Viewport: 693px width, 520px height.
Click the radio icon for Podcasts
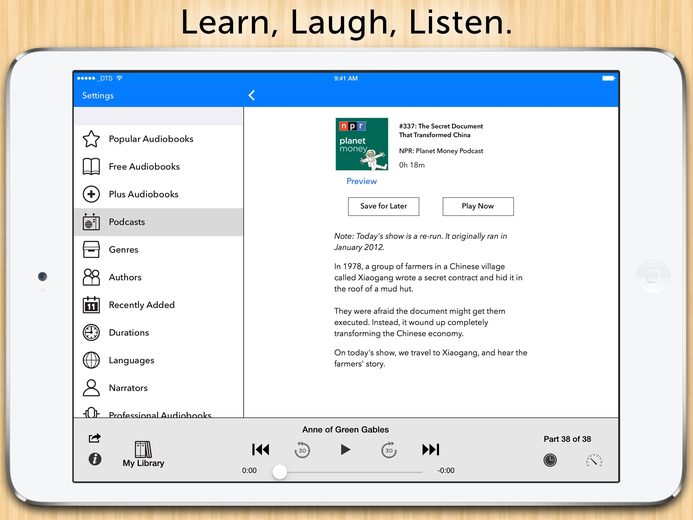tap(91, 222)
